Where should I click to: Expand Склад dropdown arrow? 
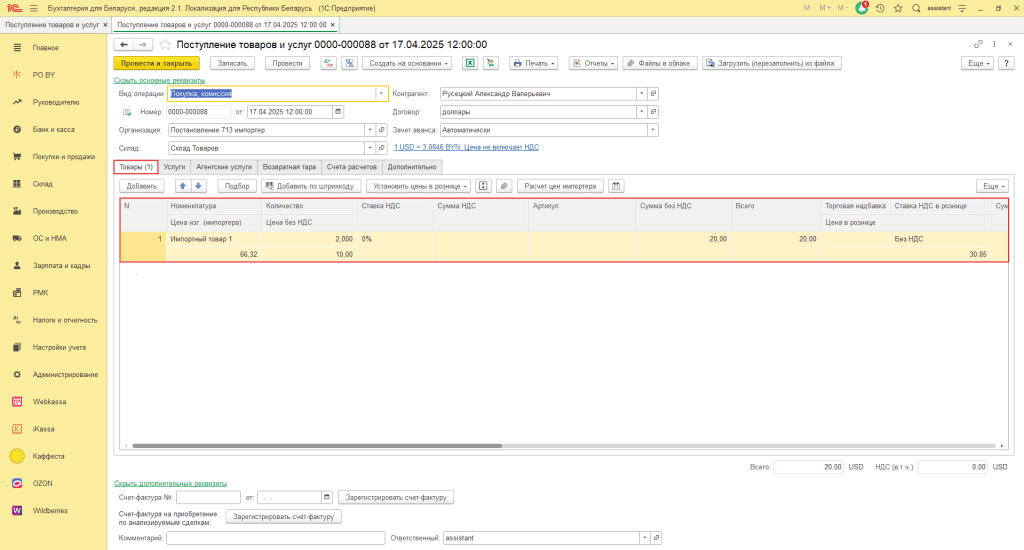[x=370, y=148]
